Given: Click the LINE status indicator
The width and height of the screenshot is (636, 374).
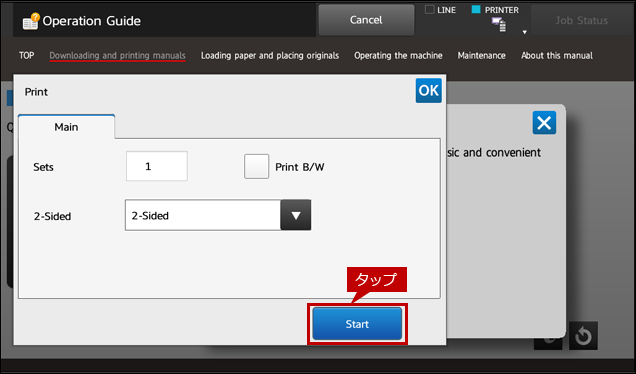Looking at the screenshot, I should (x=440, y=10).
